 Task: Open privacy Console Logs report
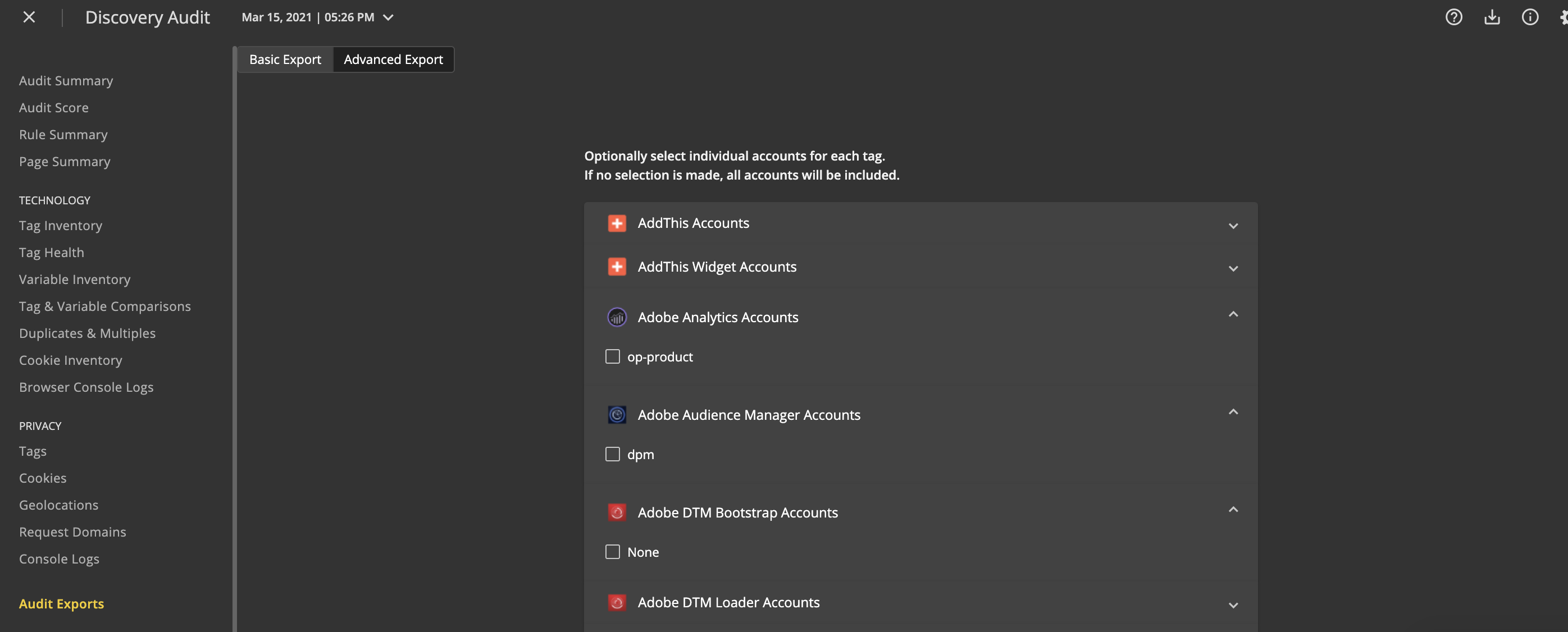(x=59, y=559)
